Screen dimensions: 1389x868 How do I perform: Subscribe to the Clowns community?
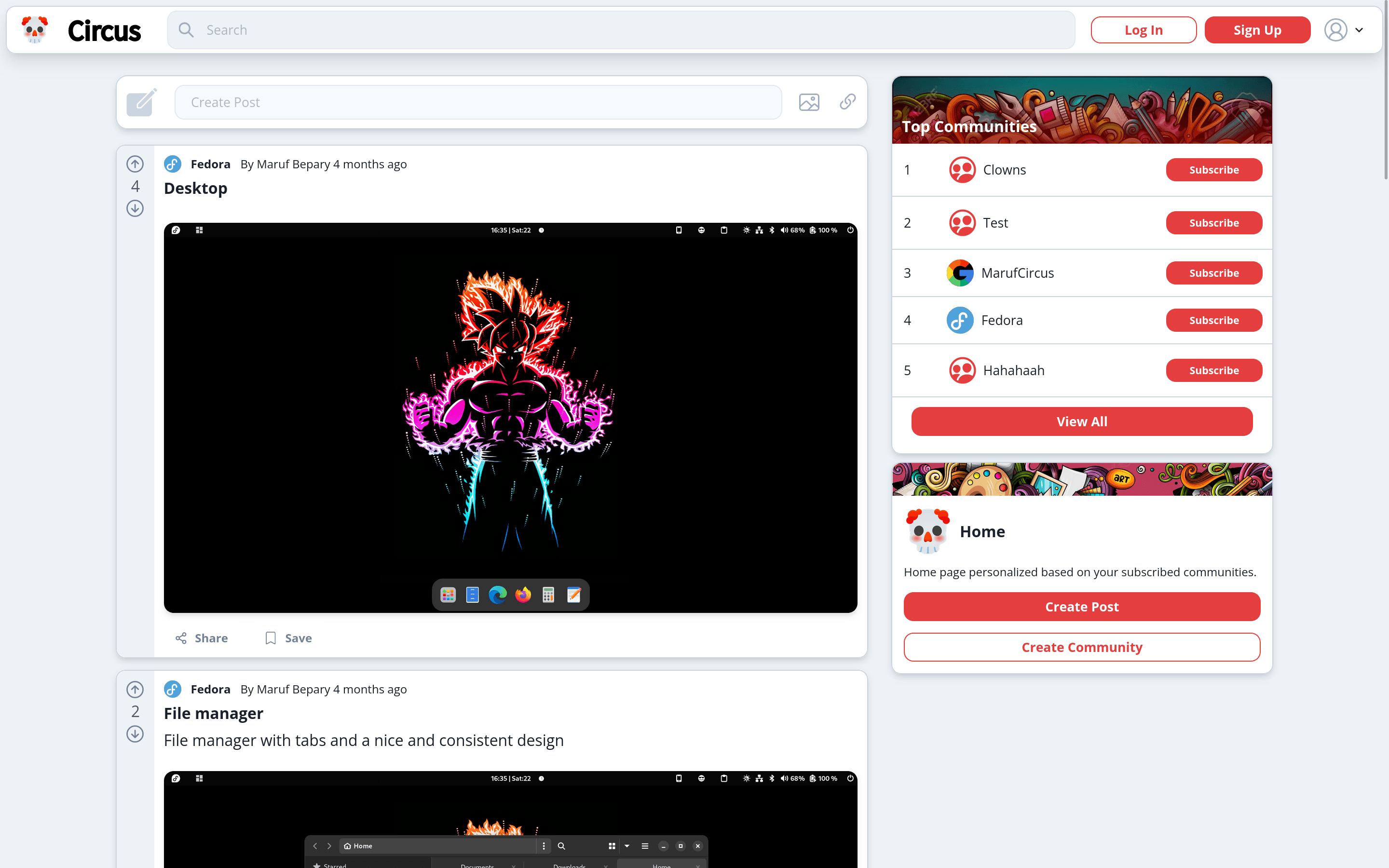pyautogui.click(x=1213, y=170)
